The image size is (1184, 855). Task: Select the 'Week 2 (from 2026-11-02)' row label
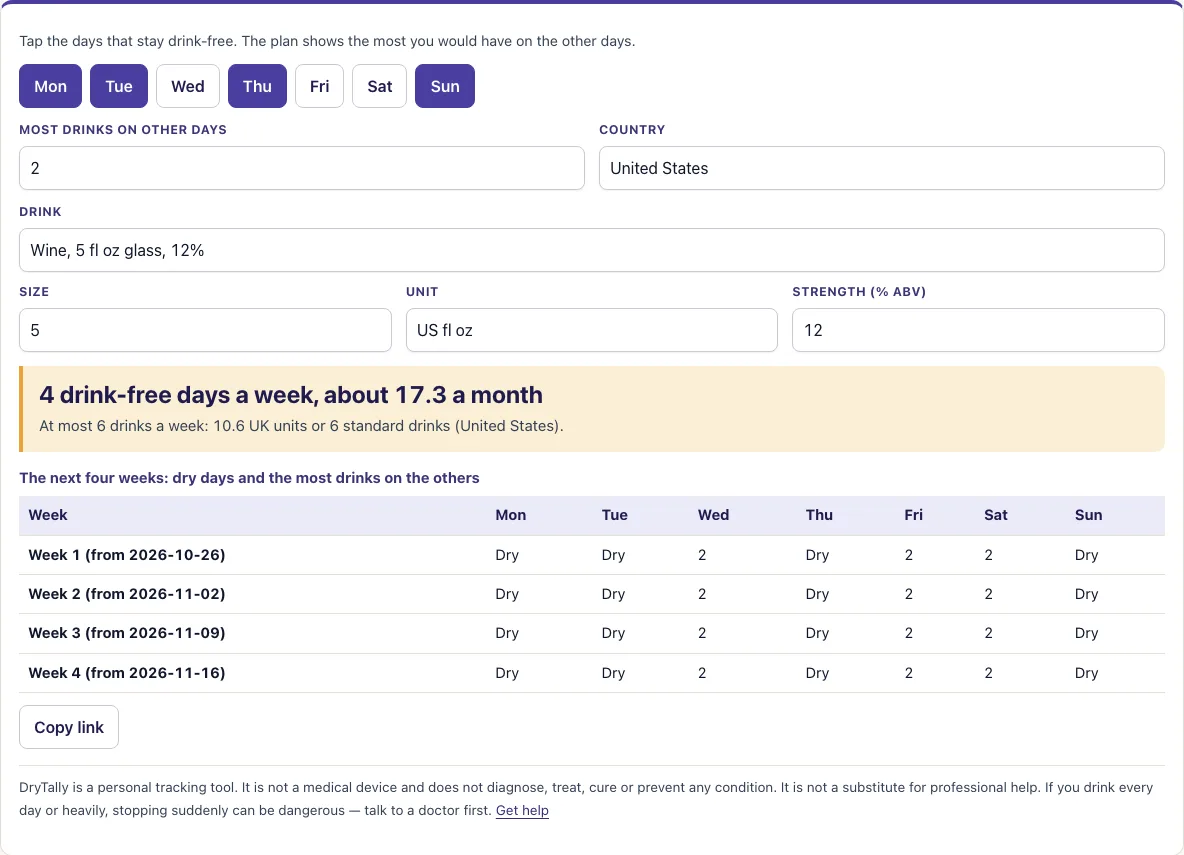click(x=127, y=594)
